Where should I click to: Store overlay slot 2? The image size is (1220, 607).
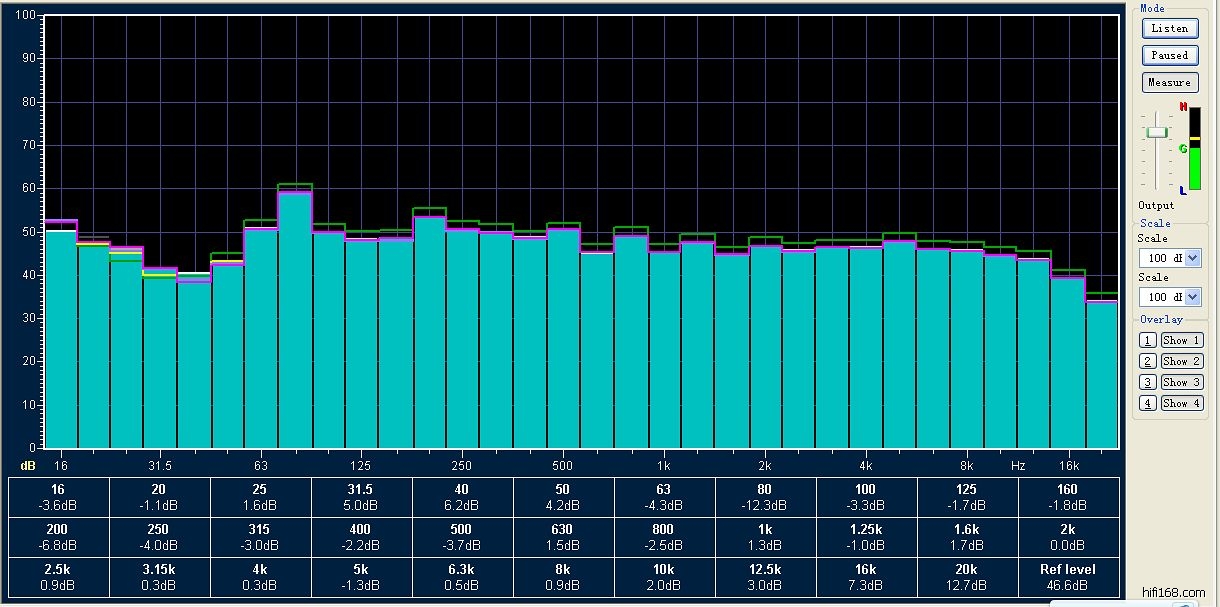pyautogui.click(x=1148, y=362)
